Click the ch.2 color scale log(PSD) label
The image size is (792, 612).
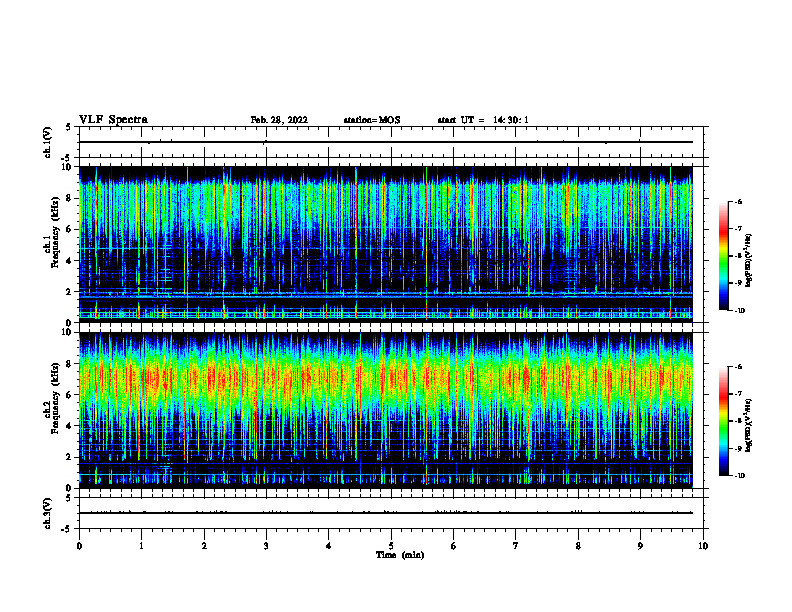click(x=749, y=425)
